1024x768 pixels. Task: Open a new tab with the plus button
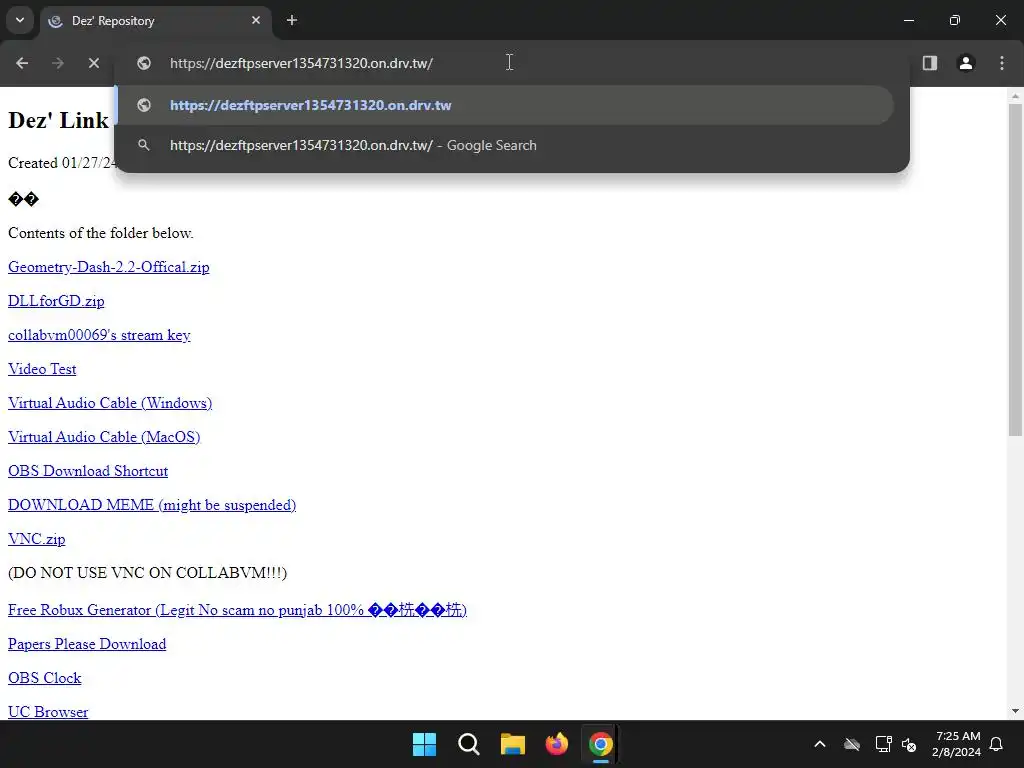292,20
